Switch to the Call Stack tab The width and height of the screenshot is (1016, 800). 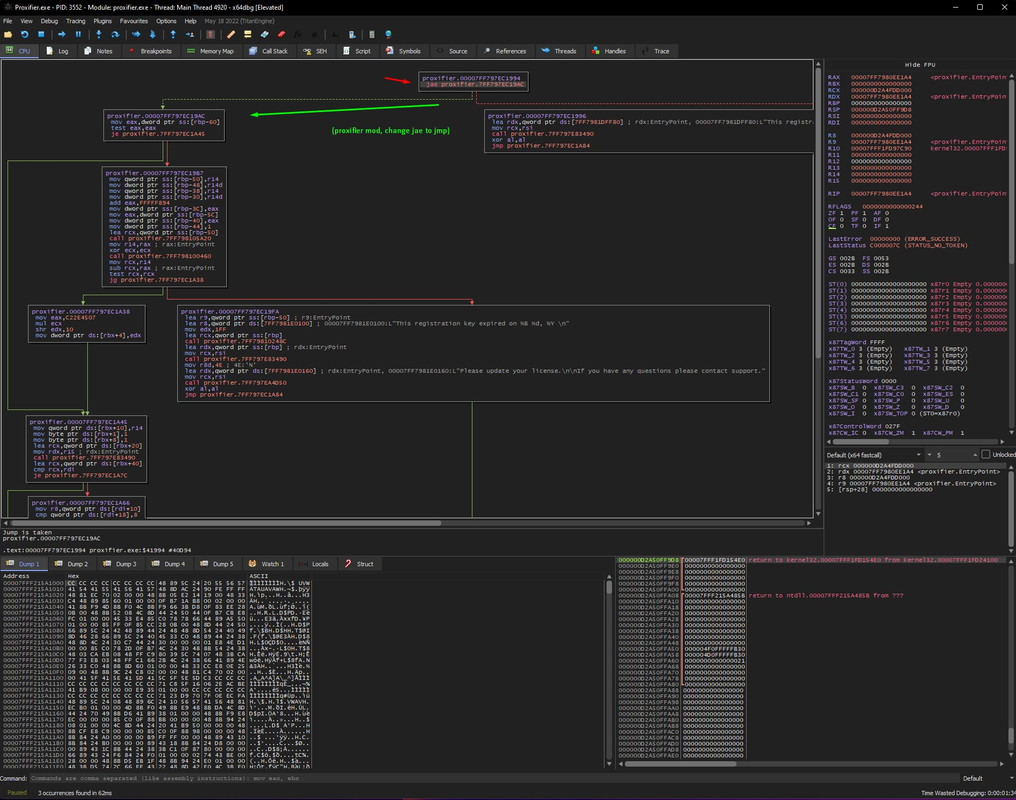coord(268,51)
